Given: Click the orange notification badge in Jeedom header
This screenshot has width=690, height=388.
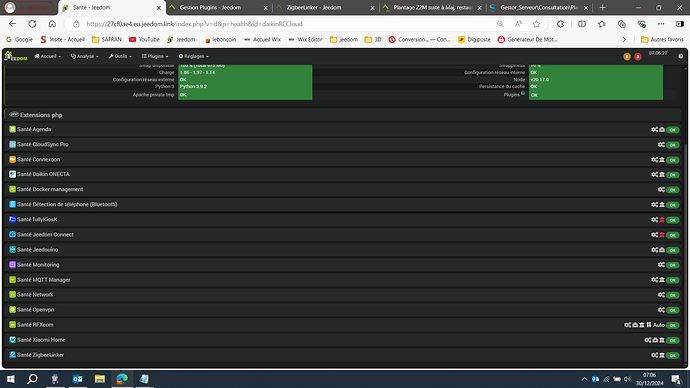Looking at the screenshot, I should pyautogui.click(x=627, y=57).
